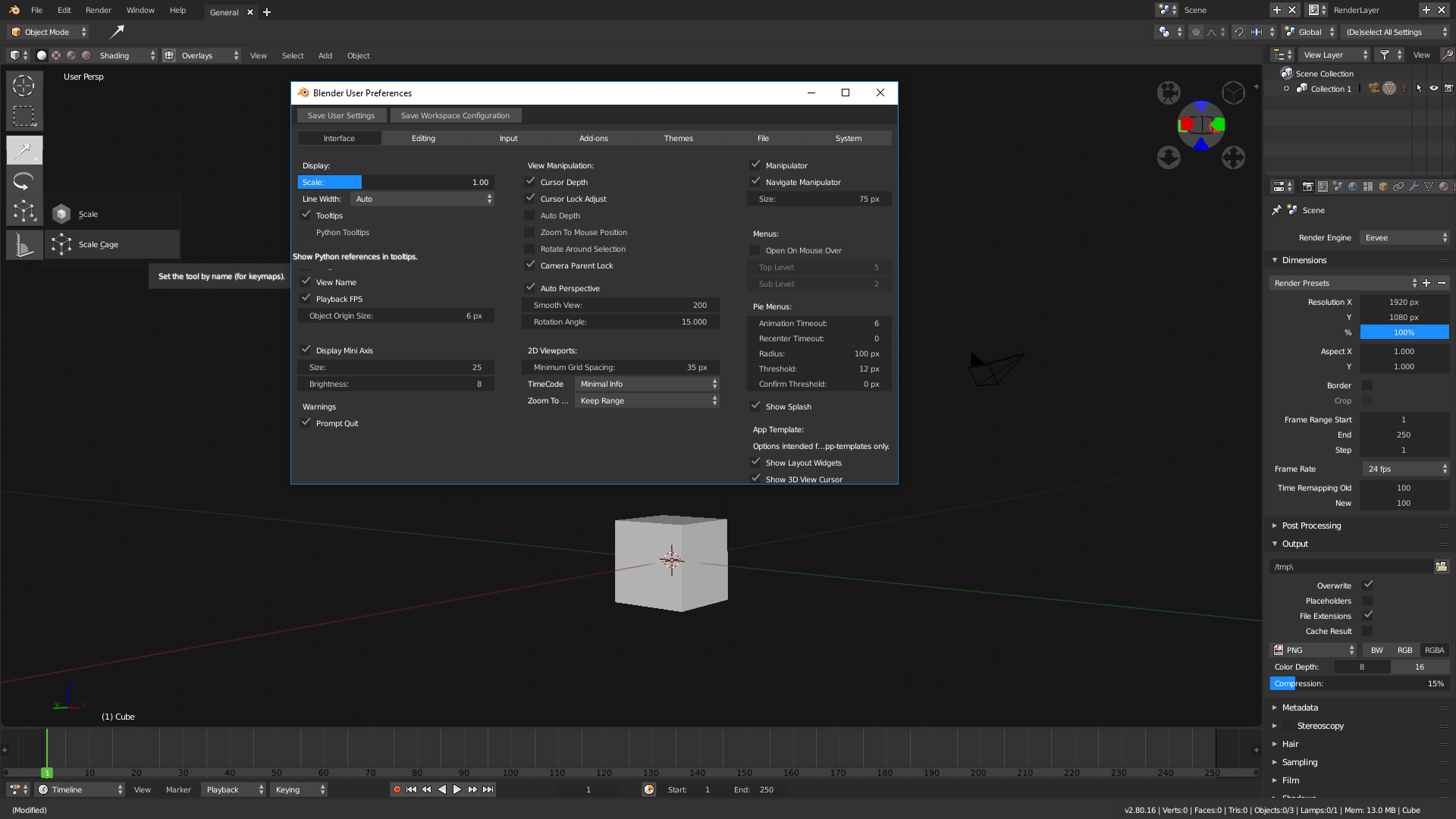
Task: Click the record keyframe button in timeline
Action: (397, 789)
